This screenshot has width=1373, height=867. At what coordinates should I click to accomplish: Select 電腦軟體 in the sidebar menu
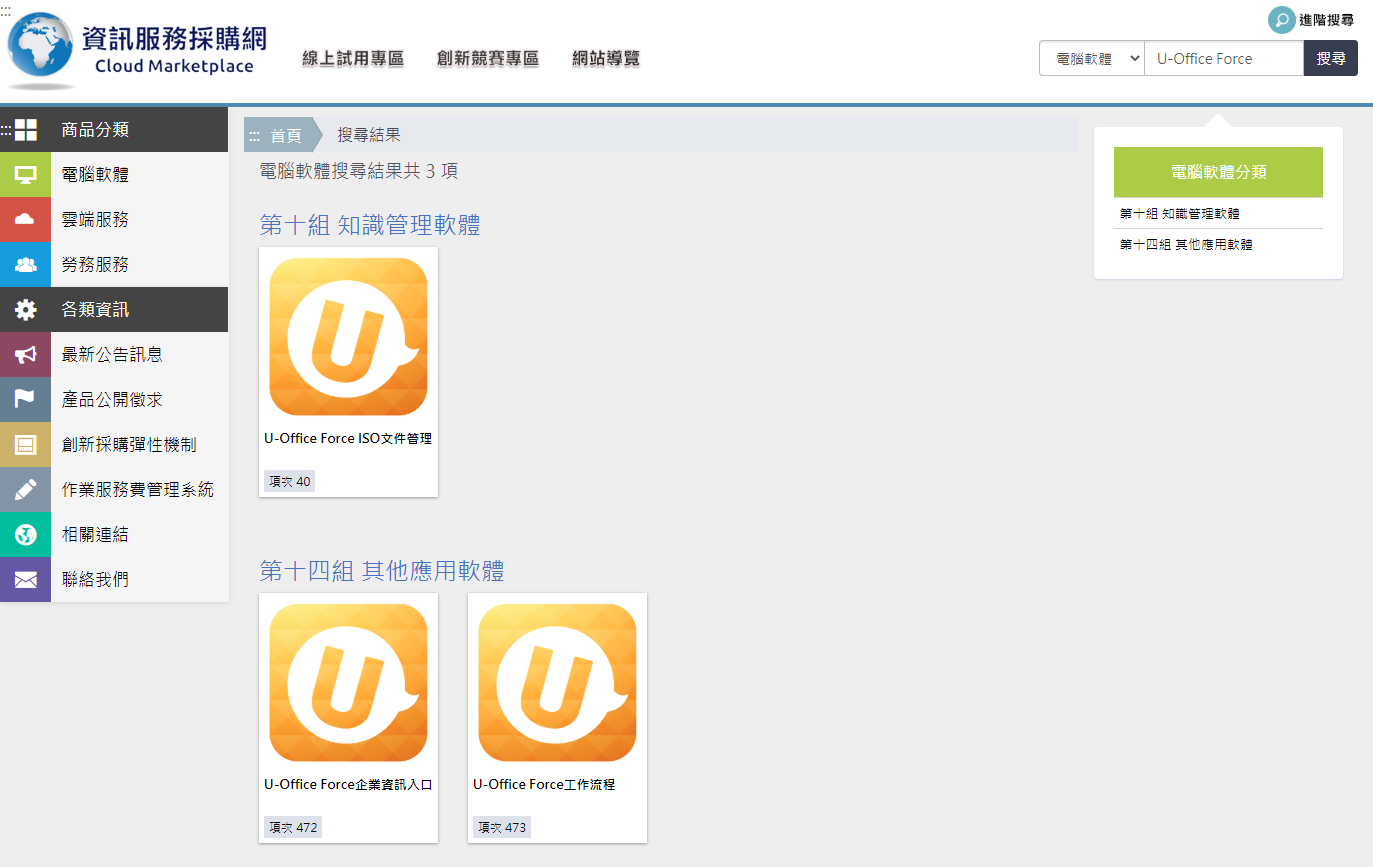pos(95,175)
